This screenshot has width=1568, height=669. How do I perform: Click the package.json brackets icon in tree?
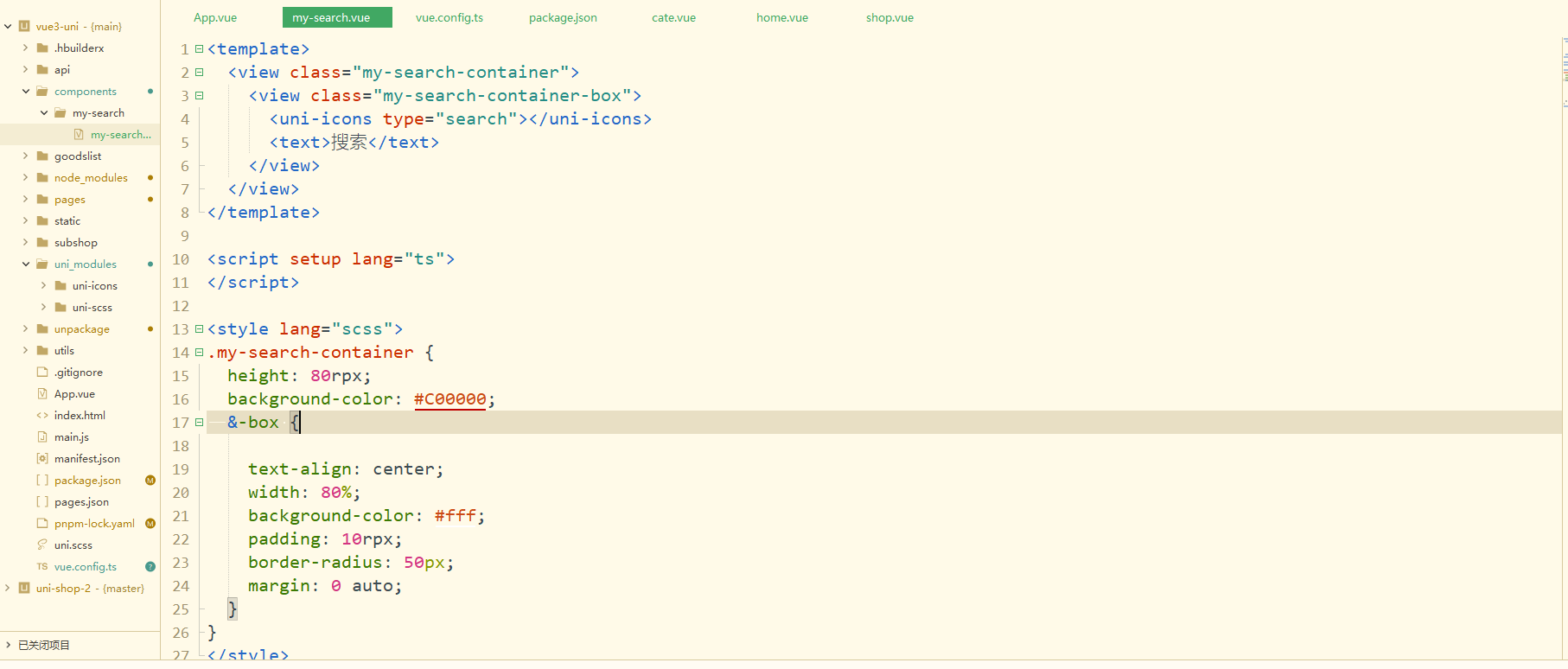click(x=42, y=481)
